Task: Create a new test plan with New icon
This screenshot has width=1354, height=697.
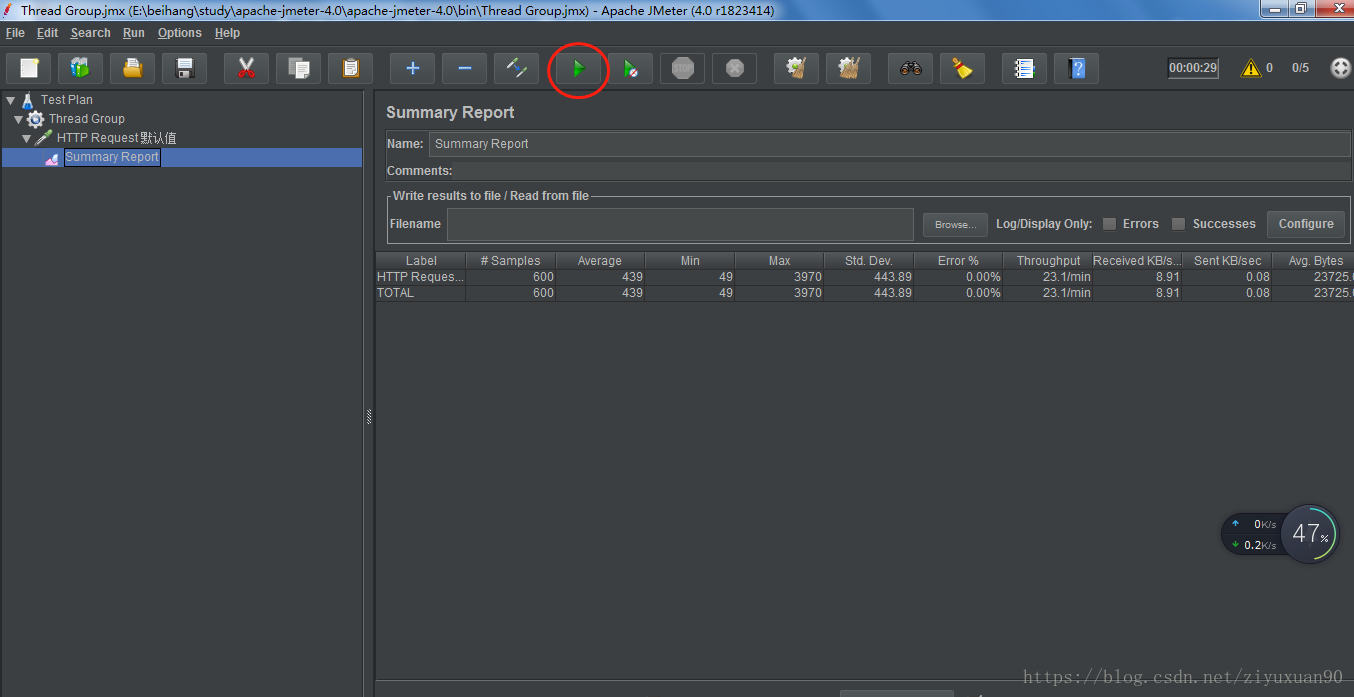Action: (29, 68)
